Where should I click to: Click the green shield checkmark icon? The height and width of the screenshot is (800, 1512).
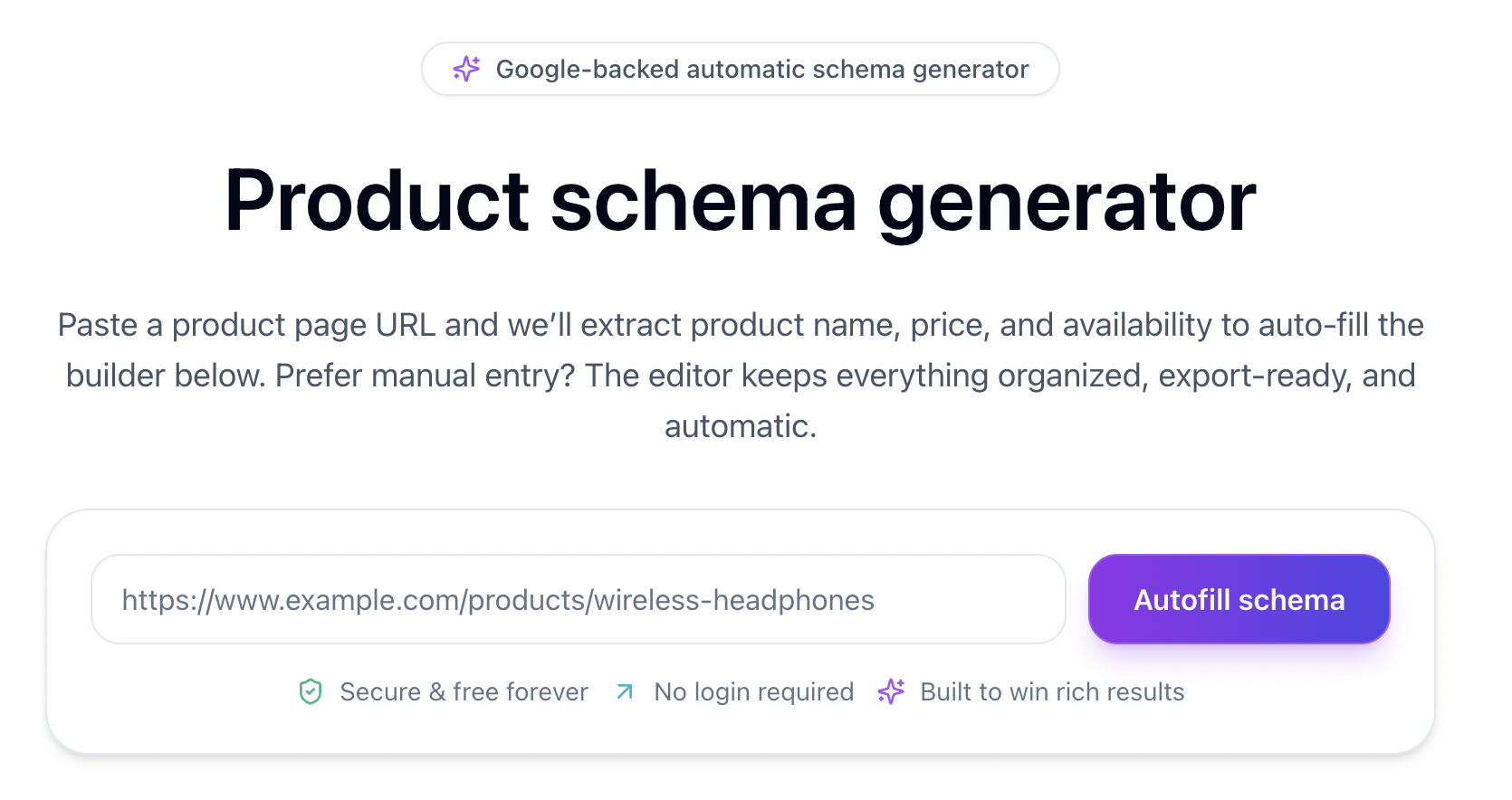[311, 691]
